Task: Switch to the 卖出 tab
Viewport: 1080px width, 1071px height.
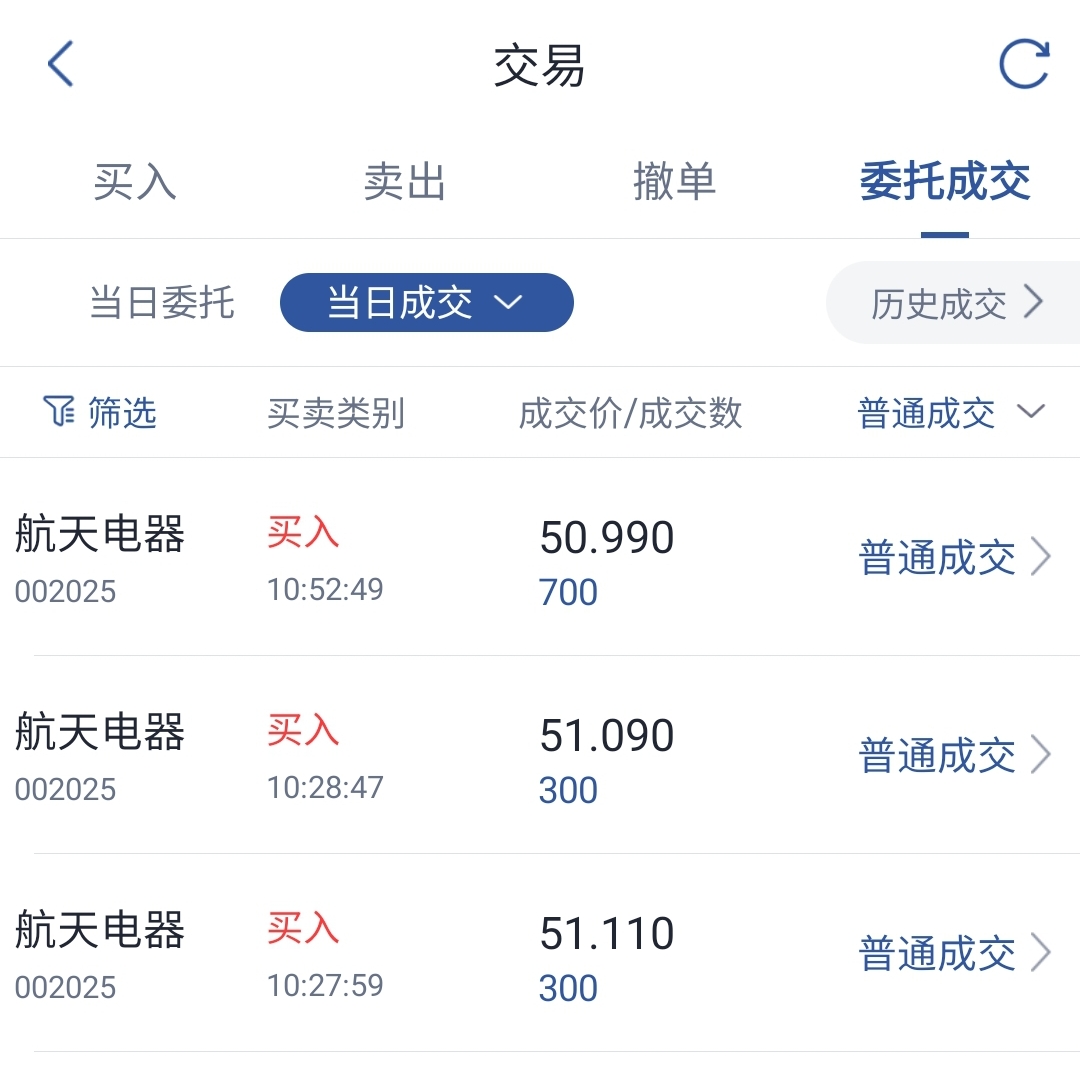Action: pos(404,183)
